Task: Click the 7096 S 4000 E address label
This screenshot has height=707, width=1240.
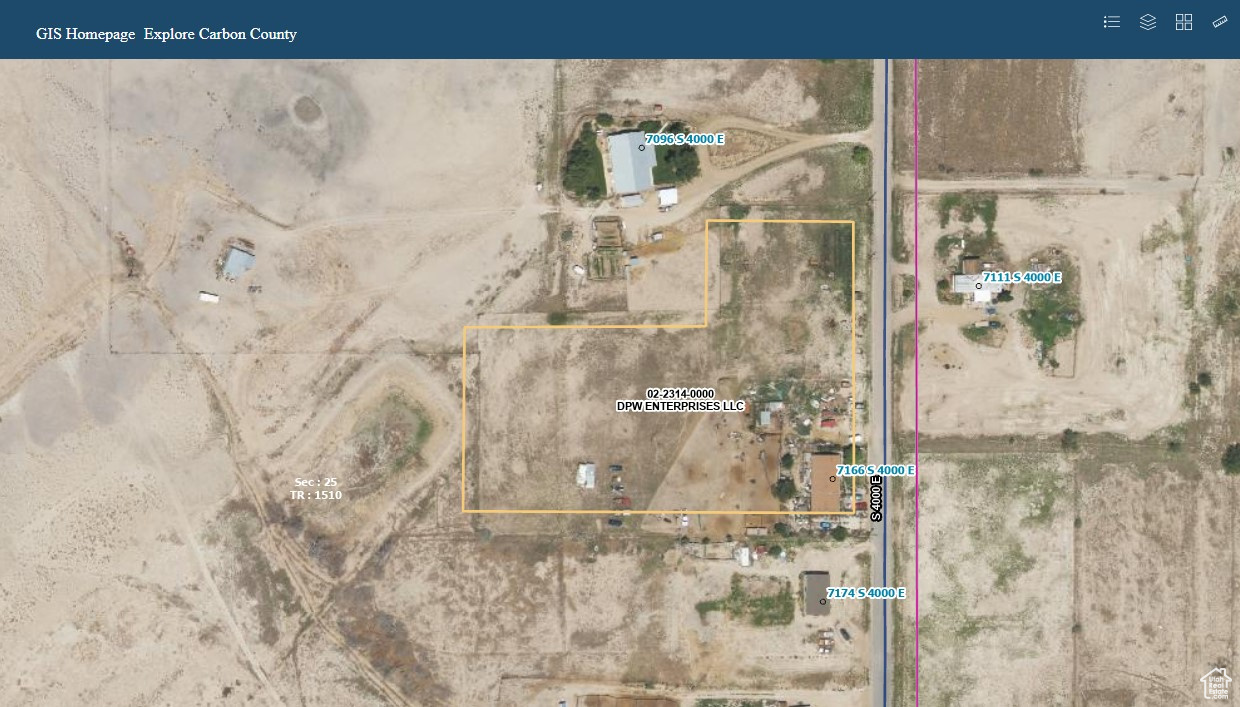Action: [x=685, y=139]
